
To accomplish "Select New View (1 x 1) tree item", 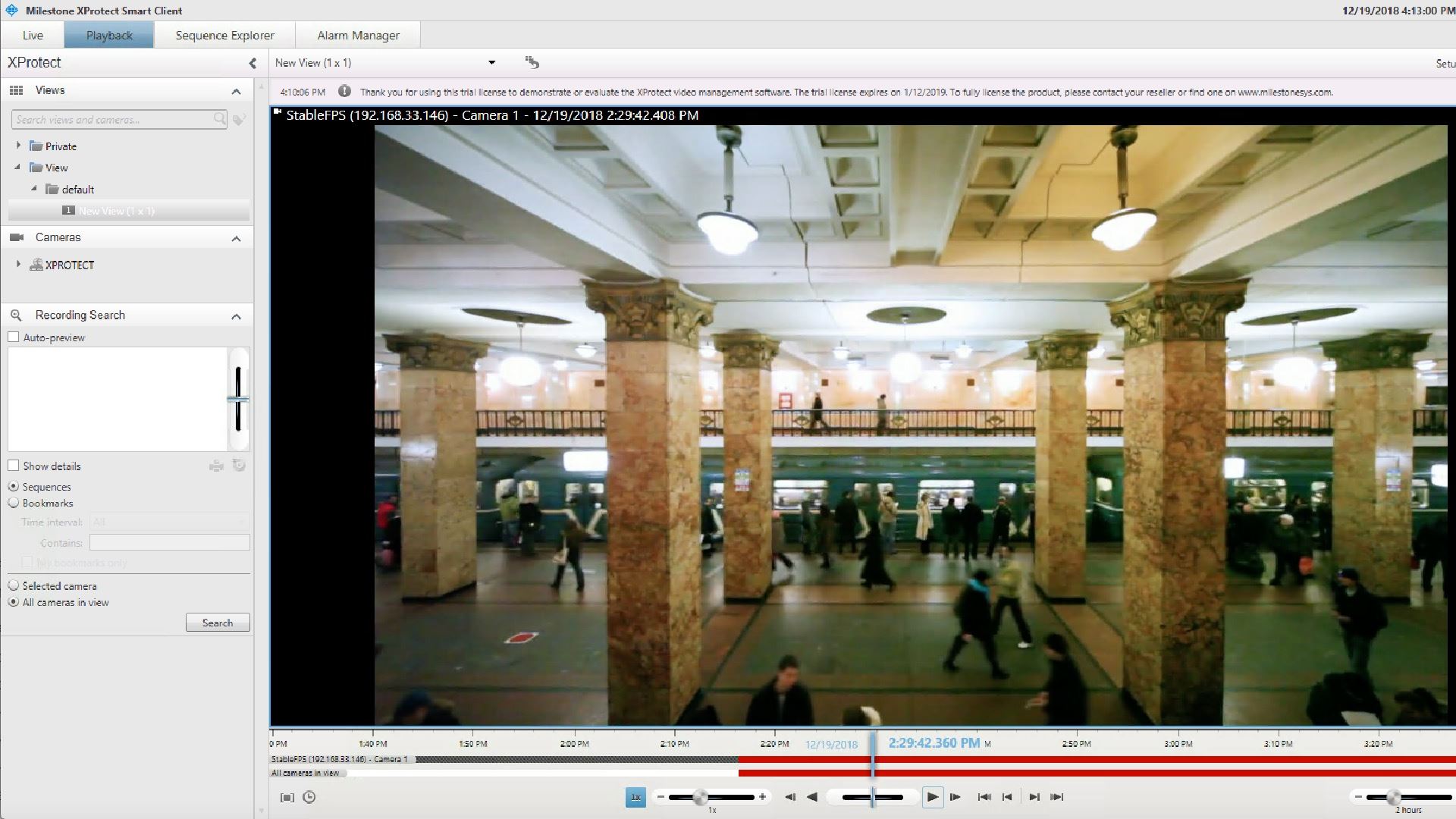I will click(x=129, y=211).
